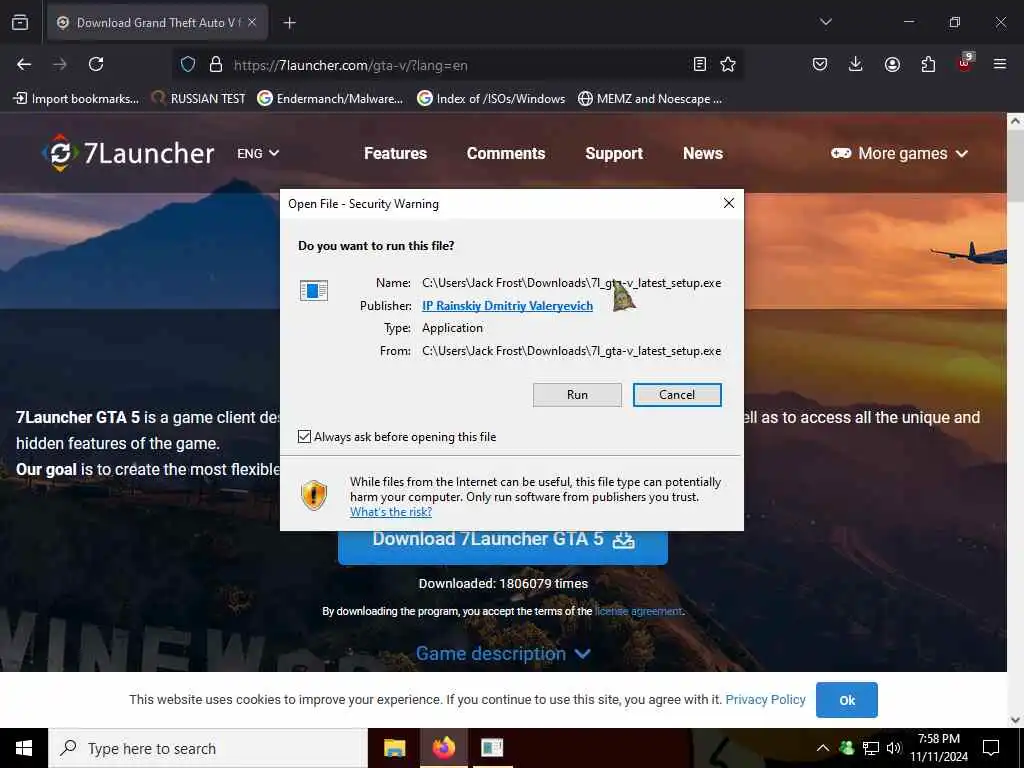Click Download 7Launcher GTA 5 button
The height and width of the screenshot is (768, 1024).
(503, 546)
